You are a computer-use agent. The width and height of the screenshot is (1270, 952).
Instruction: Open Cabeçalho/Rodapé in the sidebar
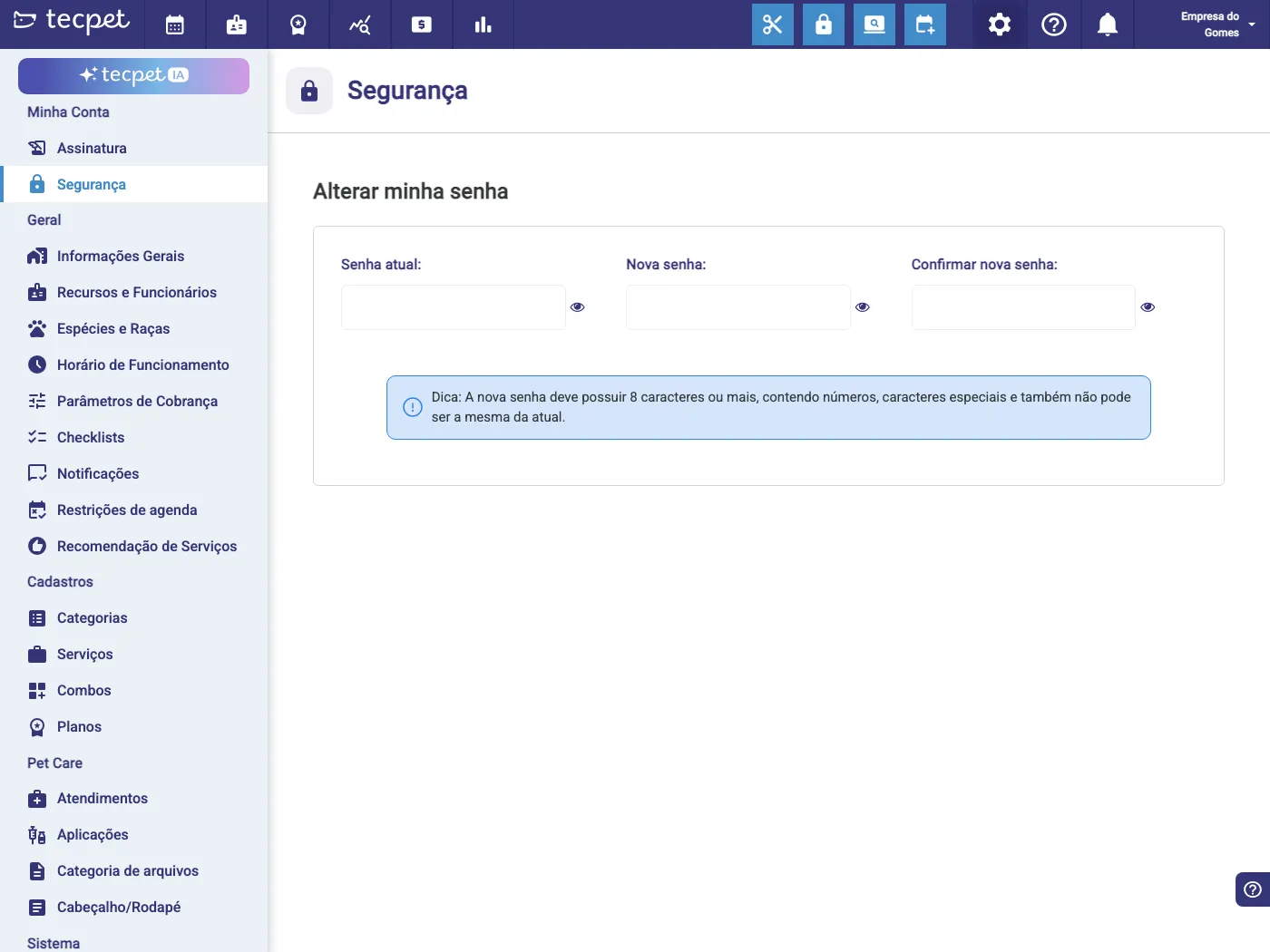134,908
